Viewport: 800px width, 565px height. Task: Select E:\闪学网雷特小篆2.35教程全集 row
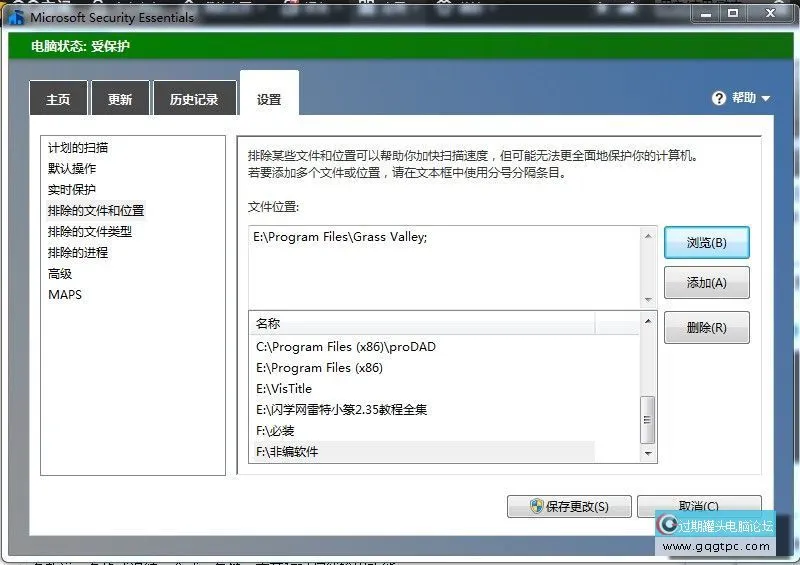[x=422, y=409]
